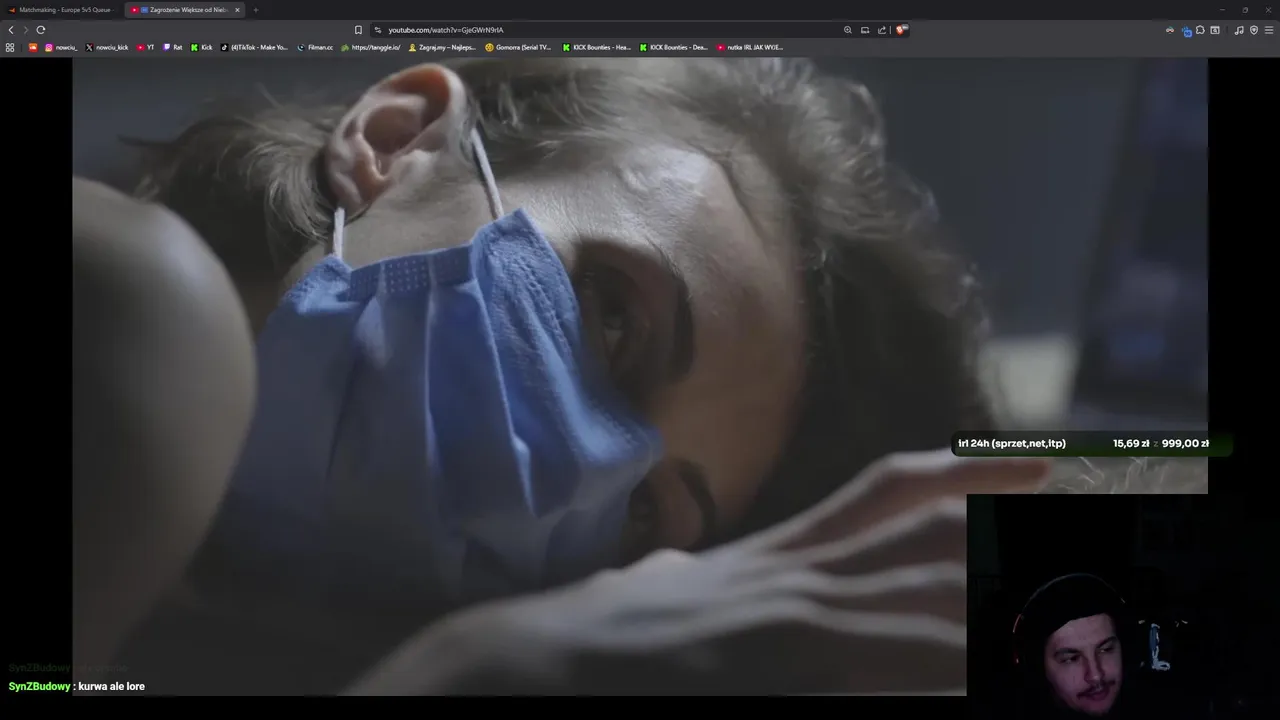Image resolution: width=1280 pixels, height=720 pixels.
Task: Open the Filman.cc bookmark
Action: click(x=315, y=47)
